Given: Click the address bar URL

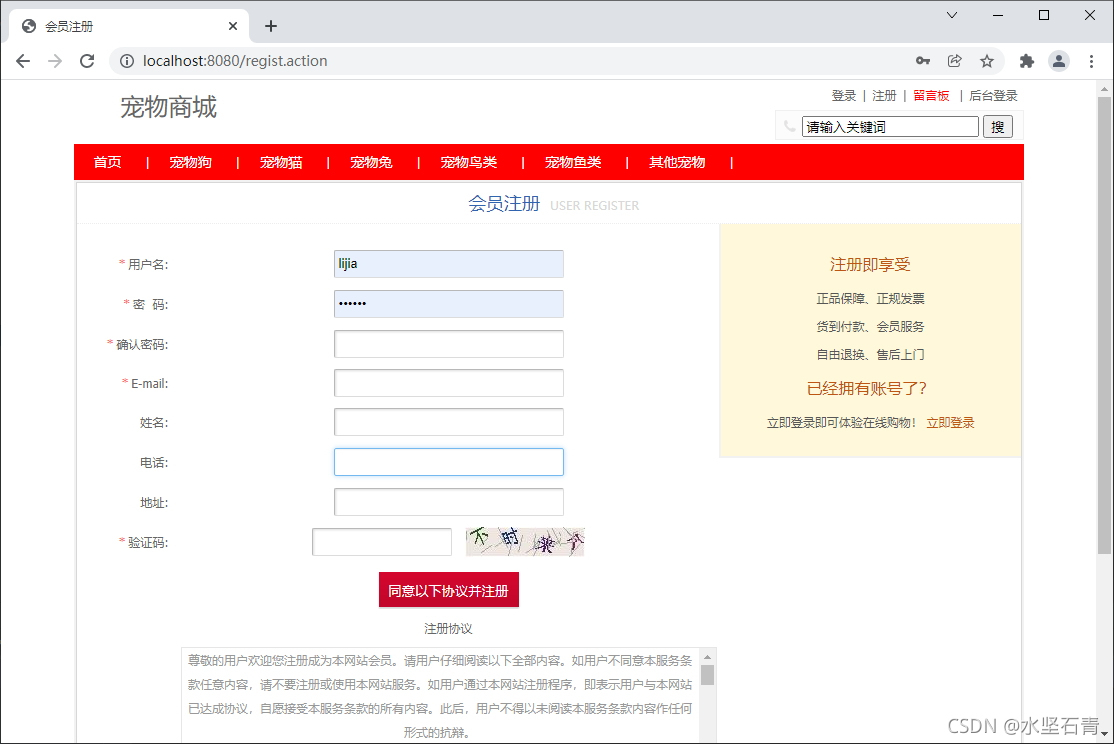Looking at the screenshot, I should (235, 61).
